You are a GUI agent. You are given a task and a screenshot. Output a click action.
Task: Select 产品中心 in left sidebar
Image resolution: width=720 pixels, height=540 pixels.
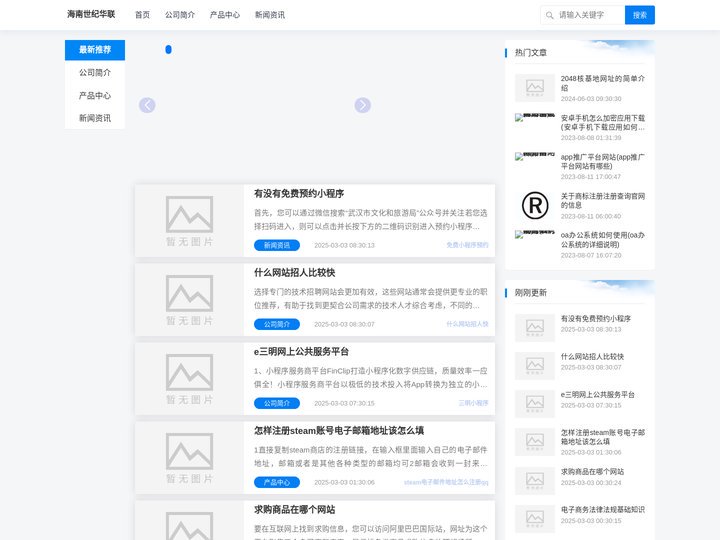95,96
